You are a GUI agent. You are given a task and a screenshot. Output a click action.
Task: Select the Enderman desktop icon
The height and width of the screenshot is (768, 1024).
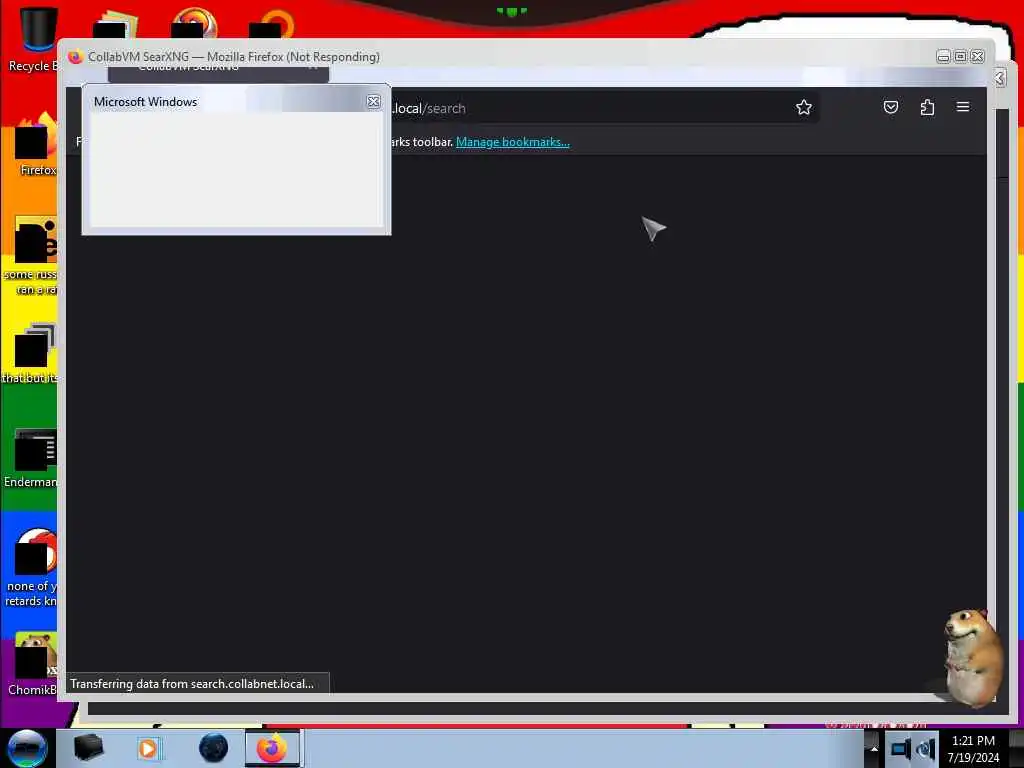(x=30, y=458)
